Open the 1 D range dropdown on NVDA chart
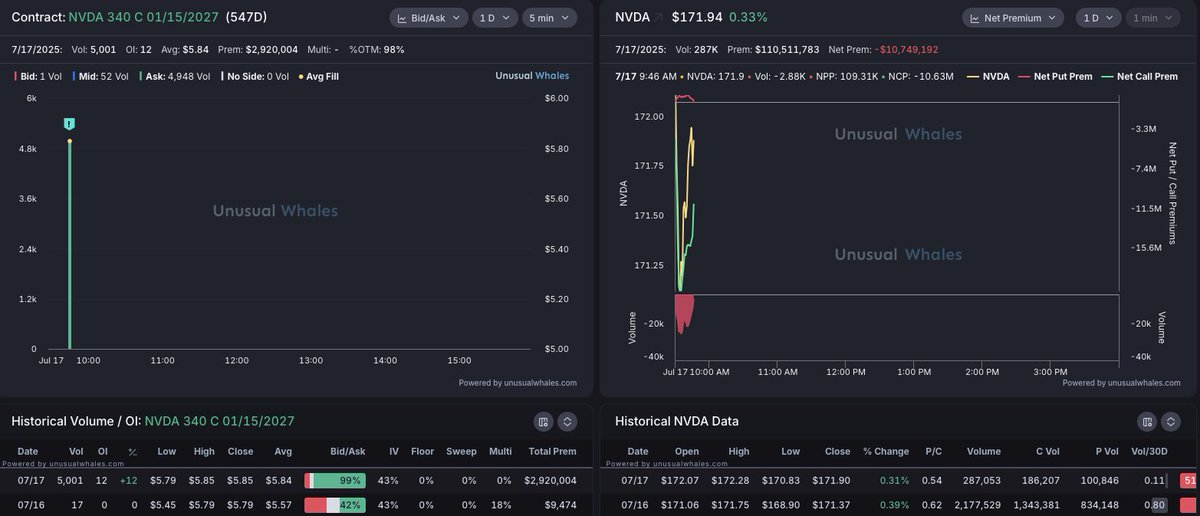This screenshot has height=516, width=1200. pyautogui.click(x=1097, y=18)
